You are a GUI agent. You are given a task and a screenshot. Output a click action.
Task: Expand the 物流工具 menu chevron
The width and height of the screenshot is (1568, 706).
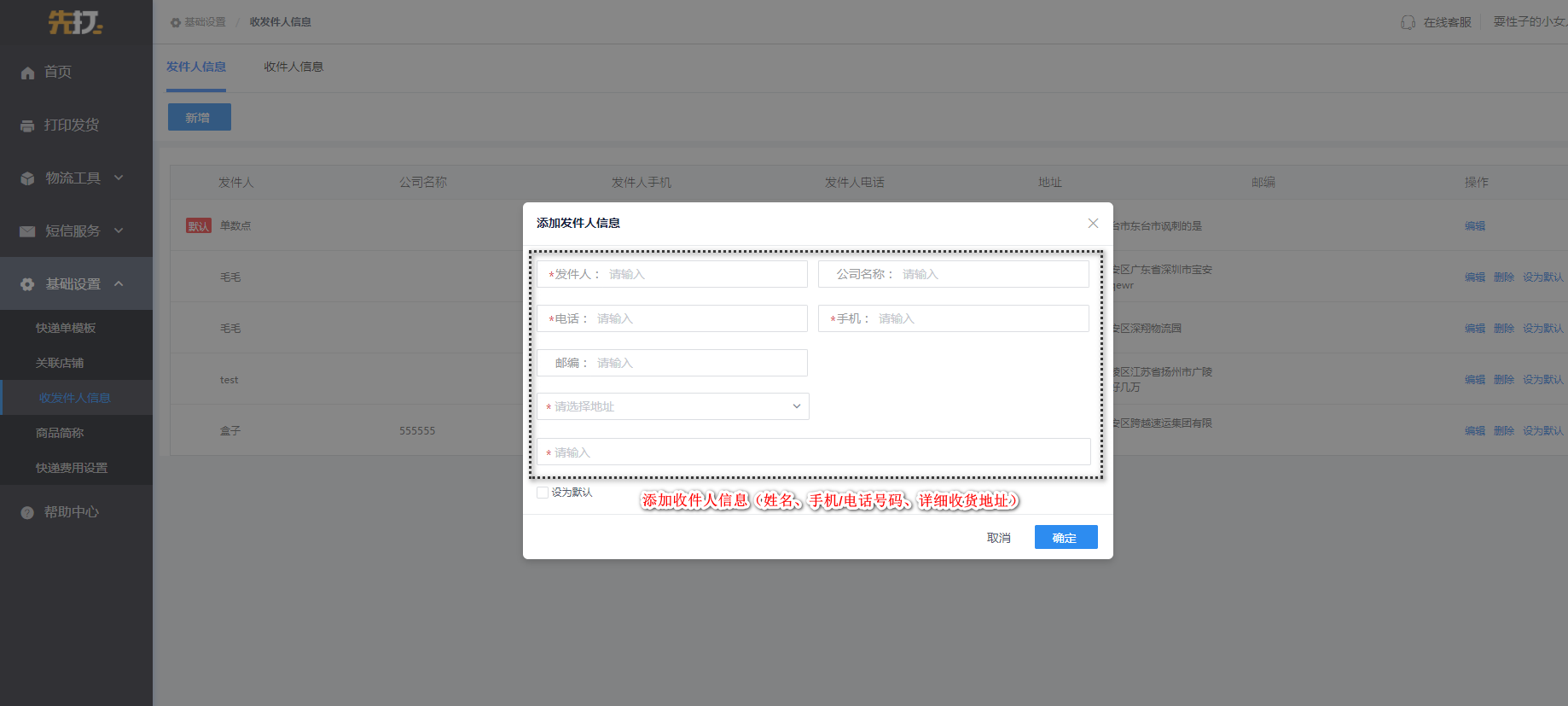119,178
